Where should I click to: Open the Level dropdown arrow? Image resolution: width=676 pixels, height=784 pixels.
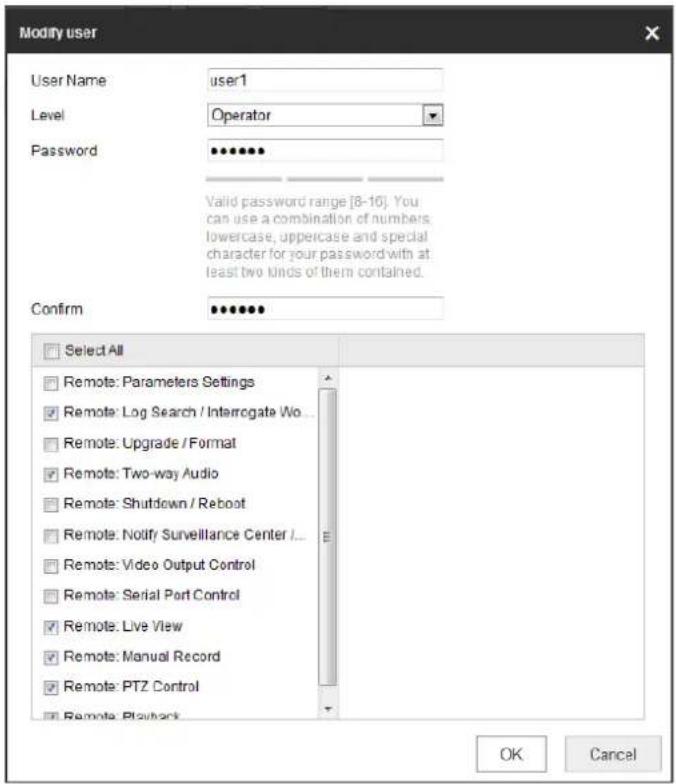tap(432, 116)
